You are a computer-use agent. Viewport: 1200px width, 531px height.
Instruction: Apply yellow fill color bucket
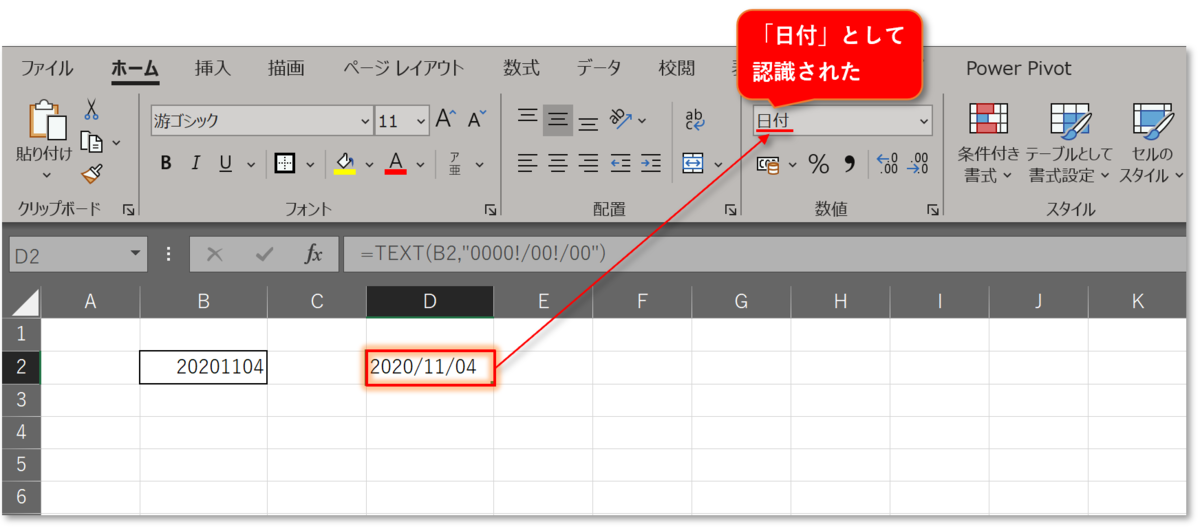pyautogui.click(x=345, y=163)
